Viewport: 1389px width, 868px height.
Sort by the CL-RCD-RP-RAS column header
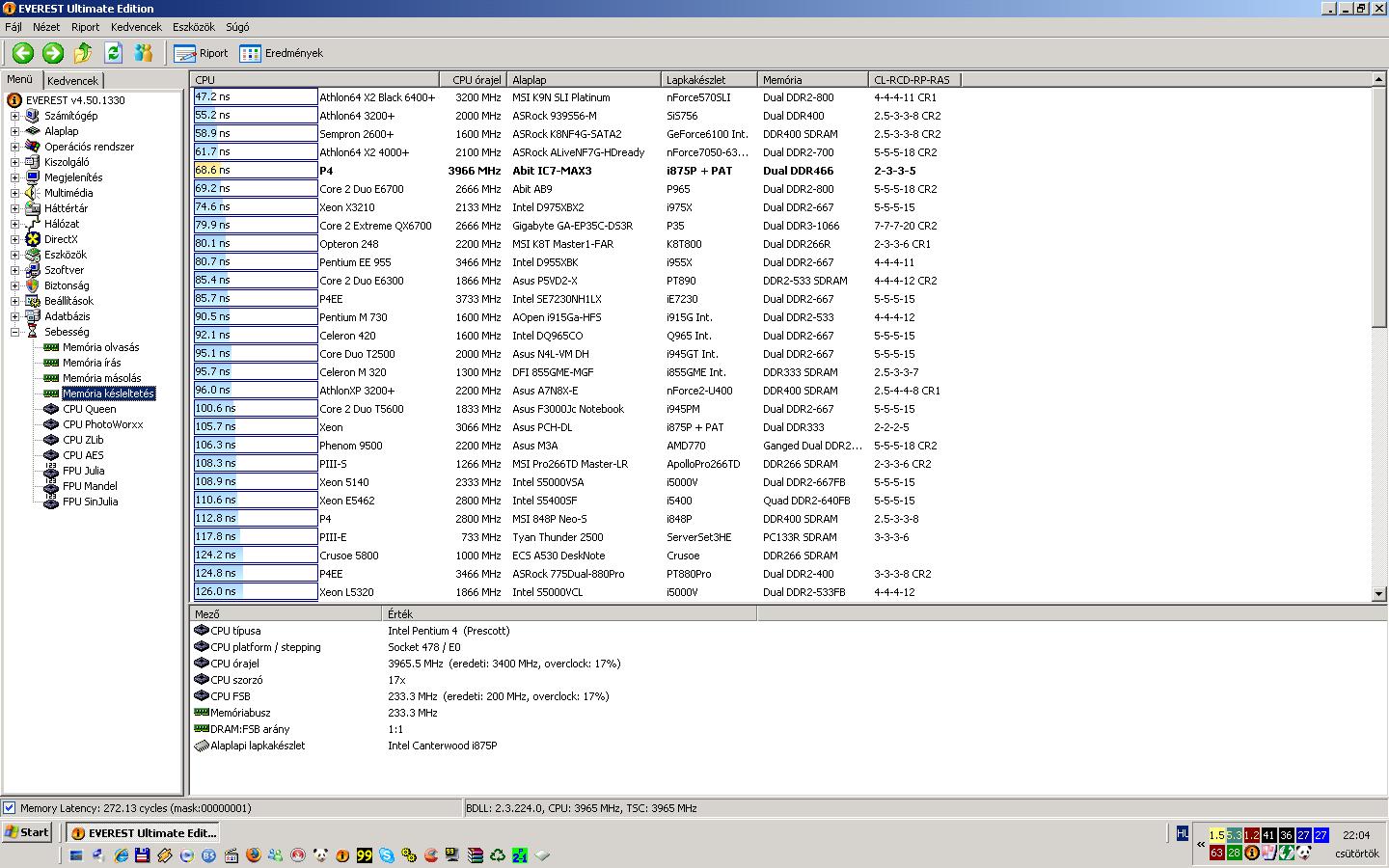[914, 80]
